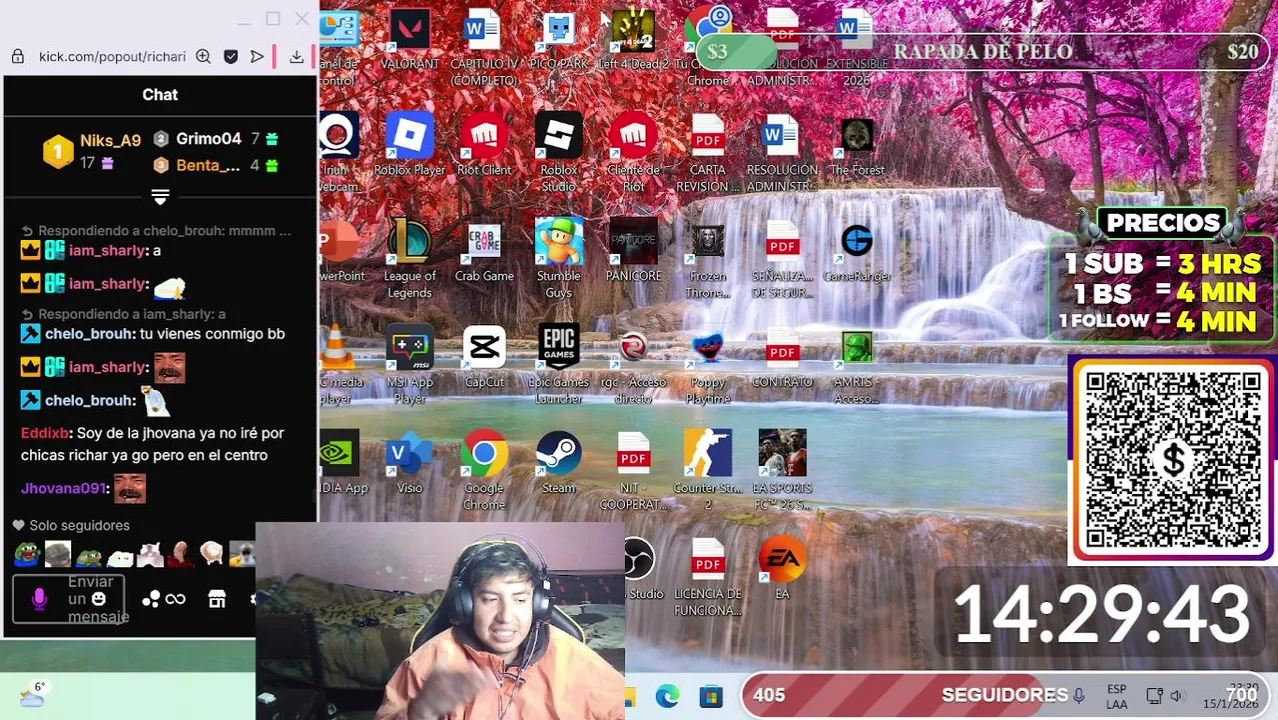Open Microsoft Store in taskbar
The width and height of the screenshot is (1278, 720).
[711, 696]
